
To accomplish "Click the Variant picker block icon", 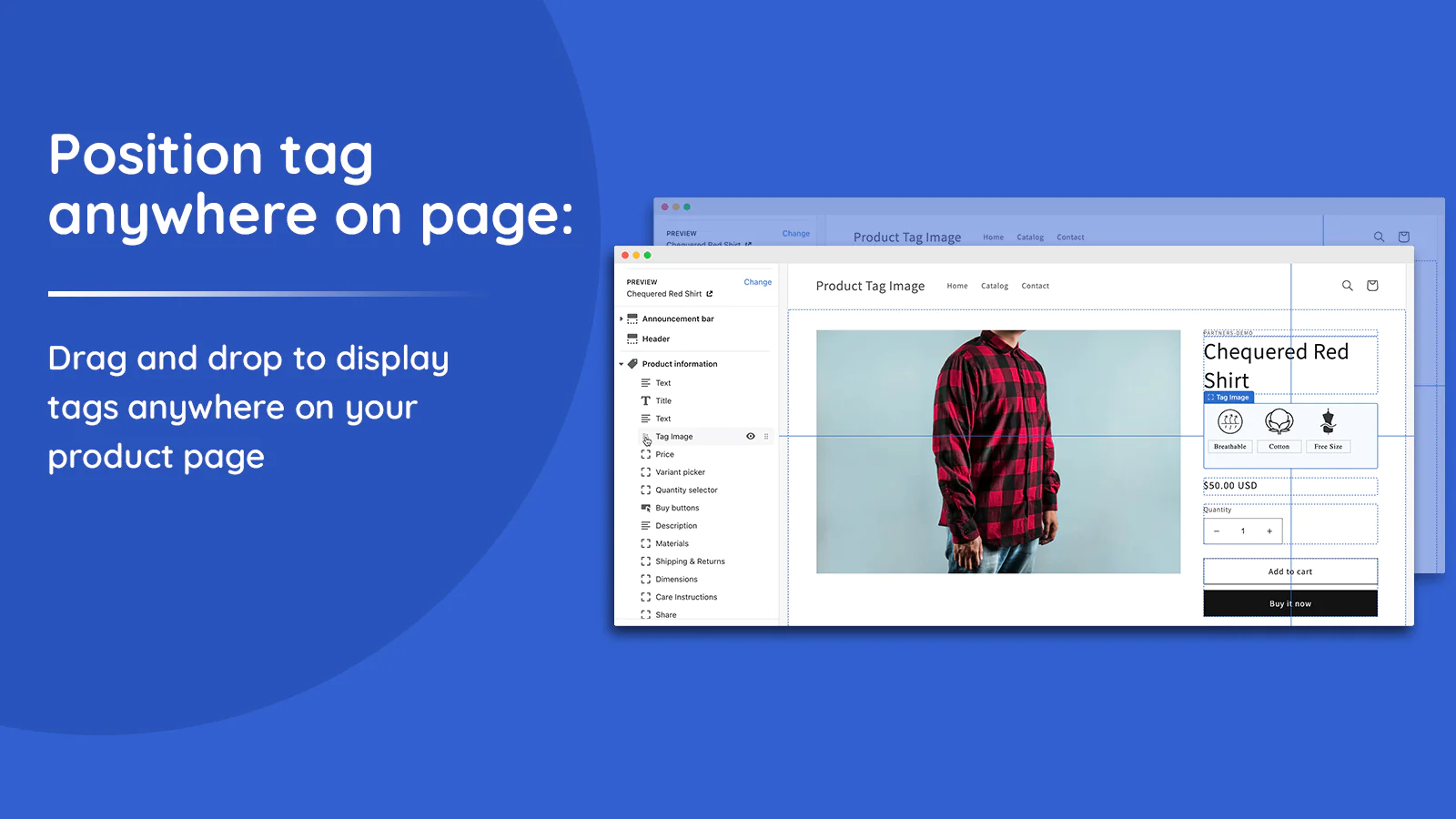I will point(645,472).
